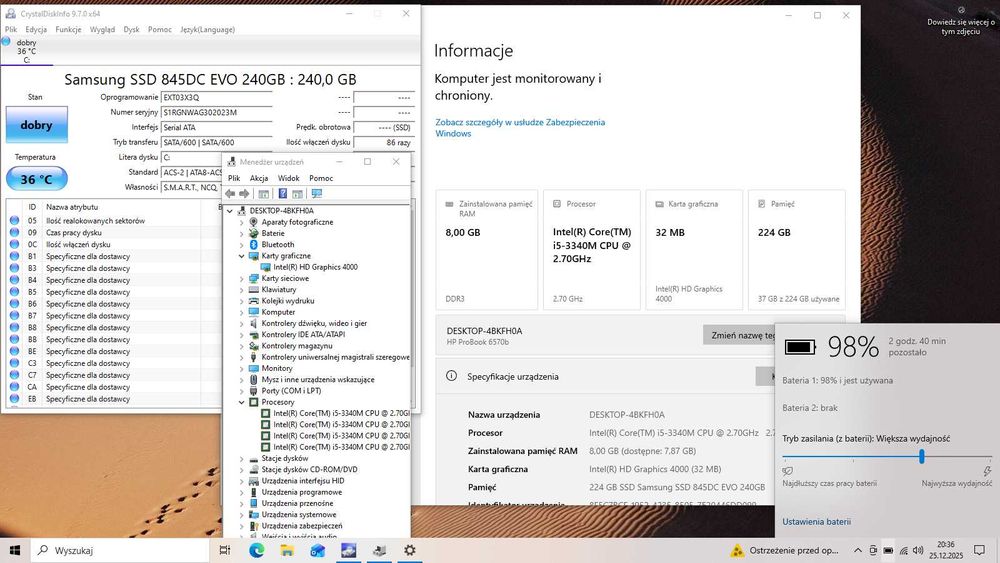The image size is (1000, 563).
Task: Click Mysz i inne urządzenia wskazujące icon
Action: (x=253, y=379)
